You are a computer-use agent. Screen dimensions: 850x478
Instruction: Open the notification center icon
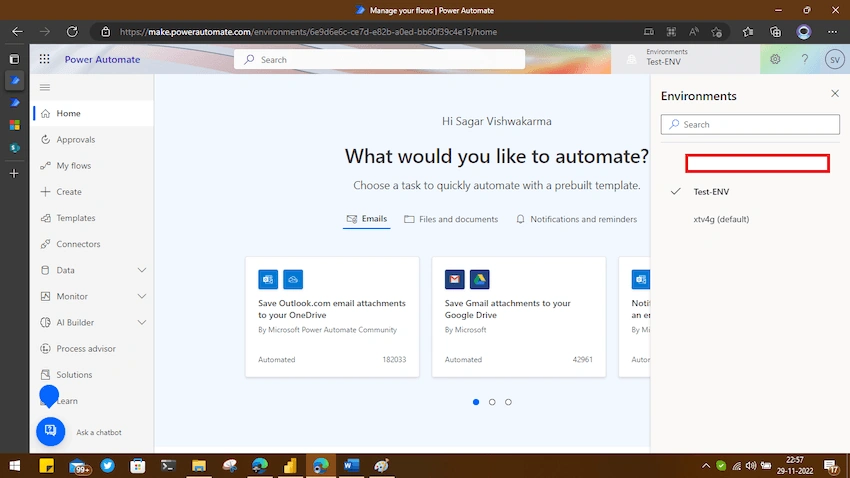coord(831,466)
